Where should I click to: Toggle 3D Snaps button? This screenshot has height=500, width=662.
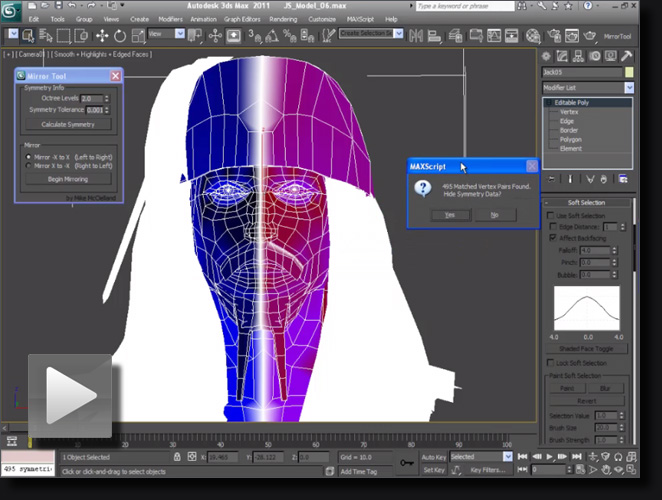(x=254, y=36)
